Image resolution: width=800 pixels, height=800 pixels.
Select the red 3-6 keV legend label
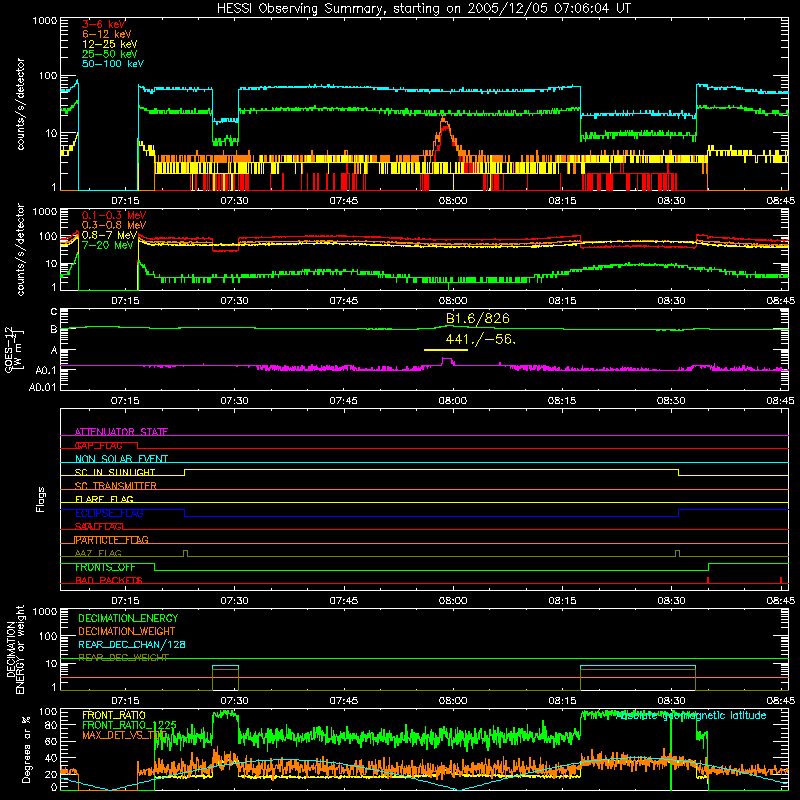click(104, 24)
